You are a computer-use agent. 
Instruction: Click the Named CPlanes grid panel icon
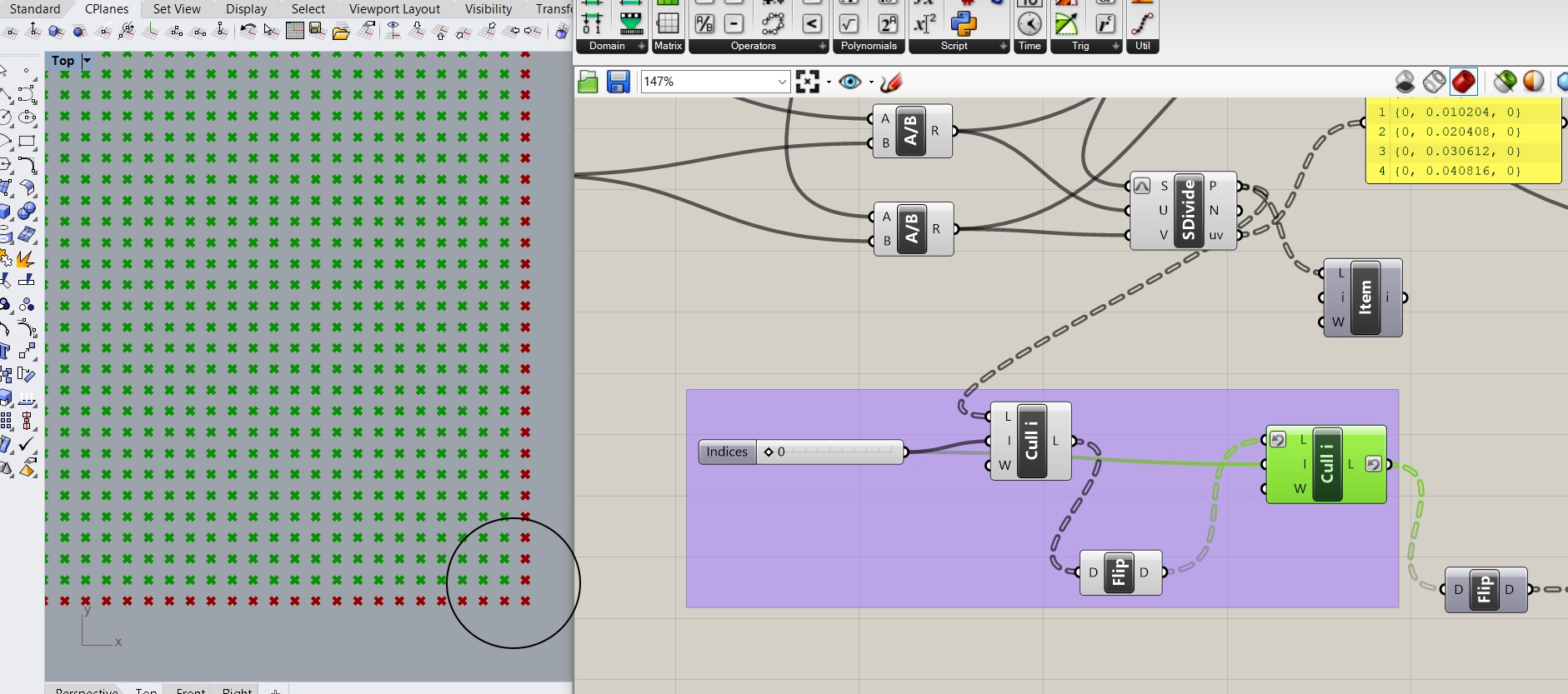point(294,31)
